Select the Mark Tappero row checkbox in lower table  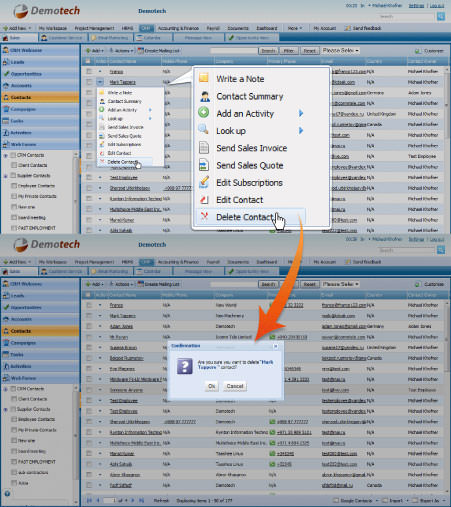click(x=89, y=316)
